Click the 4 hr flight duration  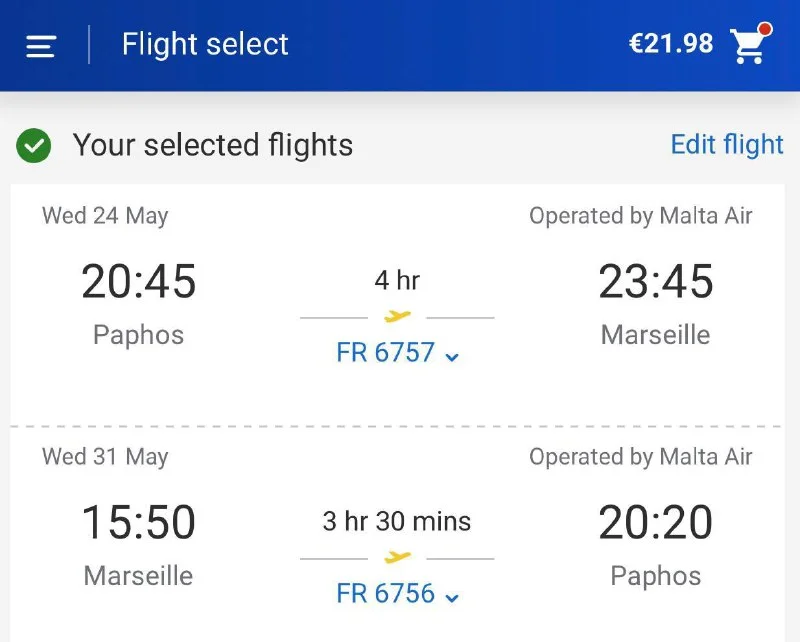pos(397,281)
